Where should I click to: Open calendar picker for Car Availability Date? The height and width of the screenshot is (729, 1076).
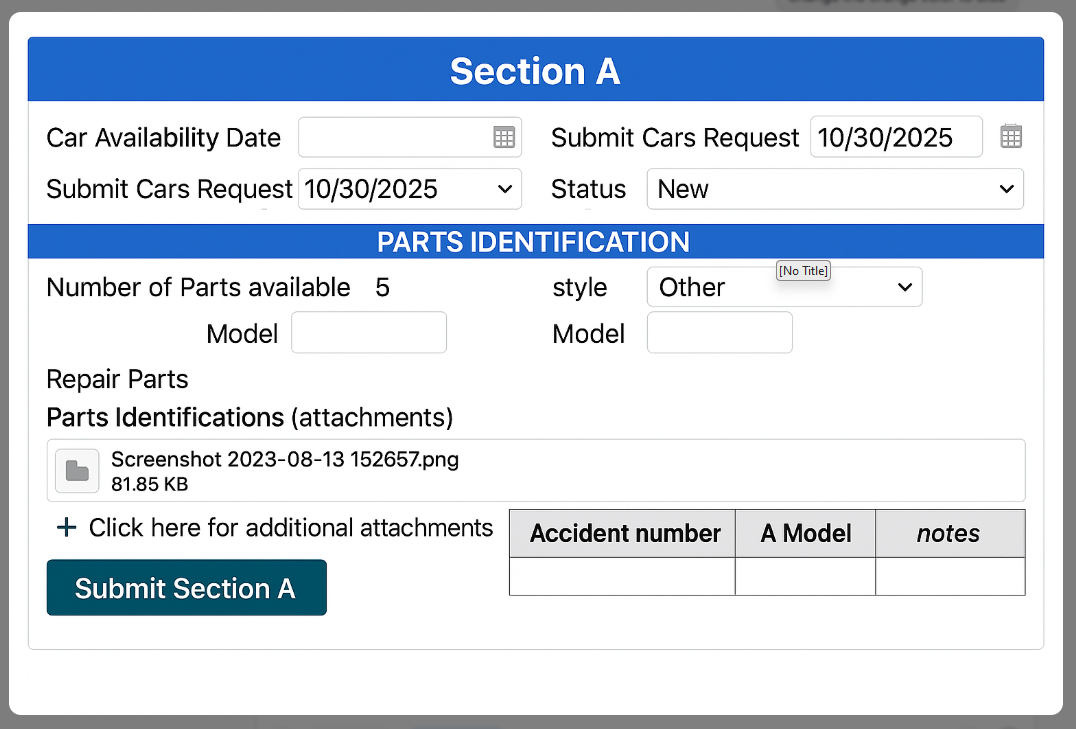pos(504,137)
